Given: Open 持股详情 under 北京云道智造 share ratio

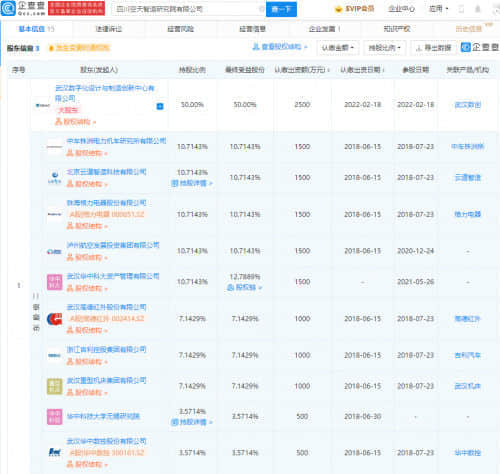Looking at the screenshot, I should point(192,183).
